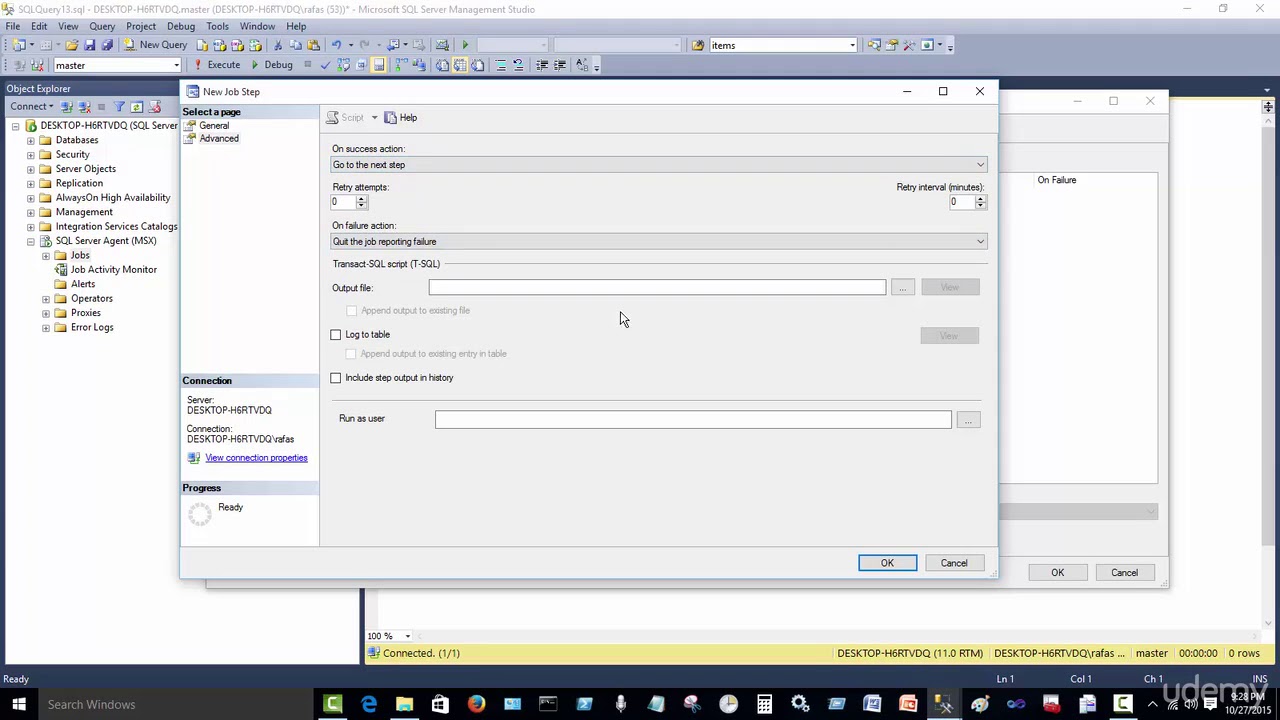Expand the Operators tree node
The height and width of the screenshot is (720, 1280).
(x=45, y=299)
